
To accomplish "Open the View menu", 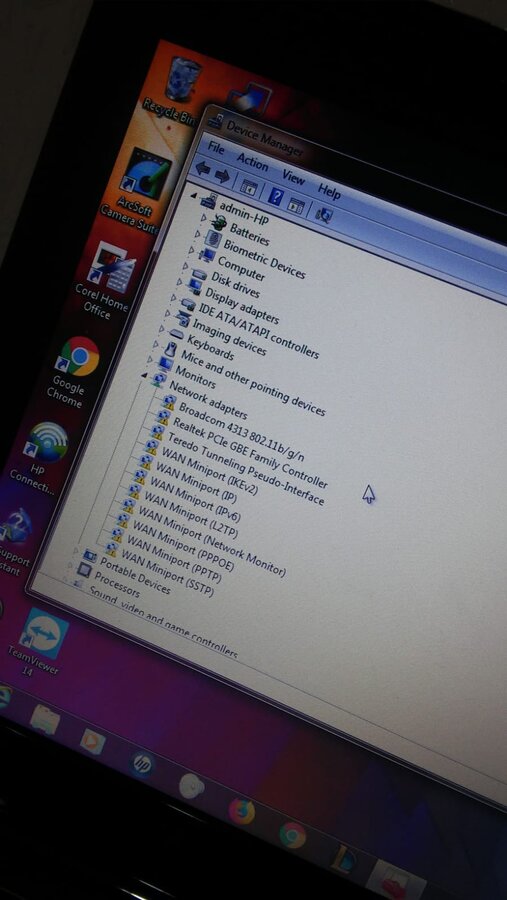I will tap(293, 178).
